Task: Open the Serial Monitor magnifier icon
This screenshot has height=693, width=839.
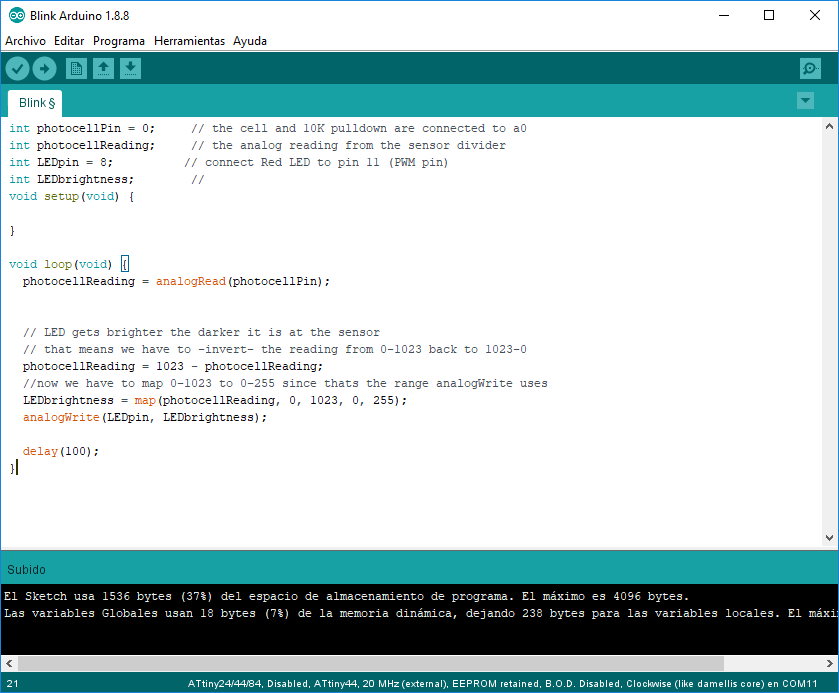Action: tap(810, 68)
